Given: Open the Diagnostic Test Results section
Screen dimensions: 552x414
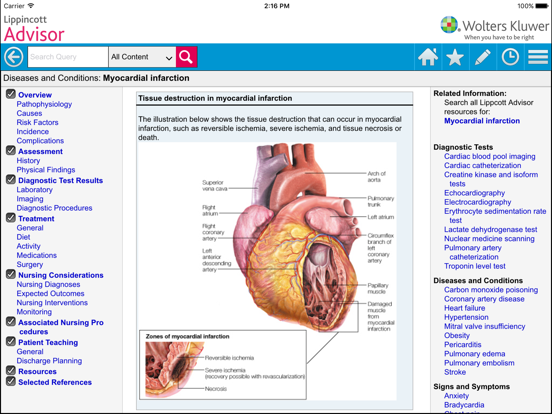Looking at the screenshot, I should click(61, 181).
